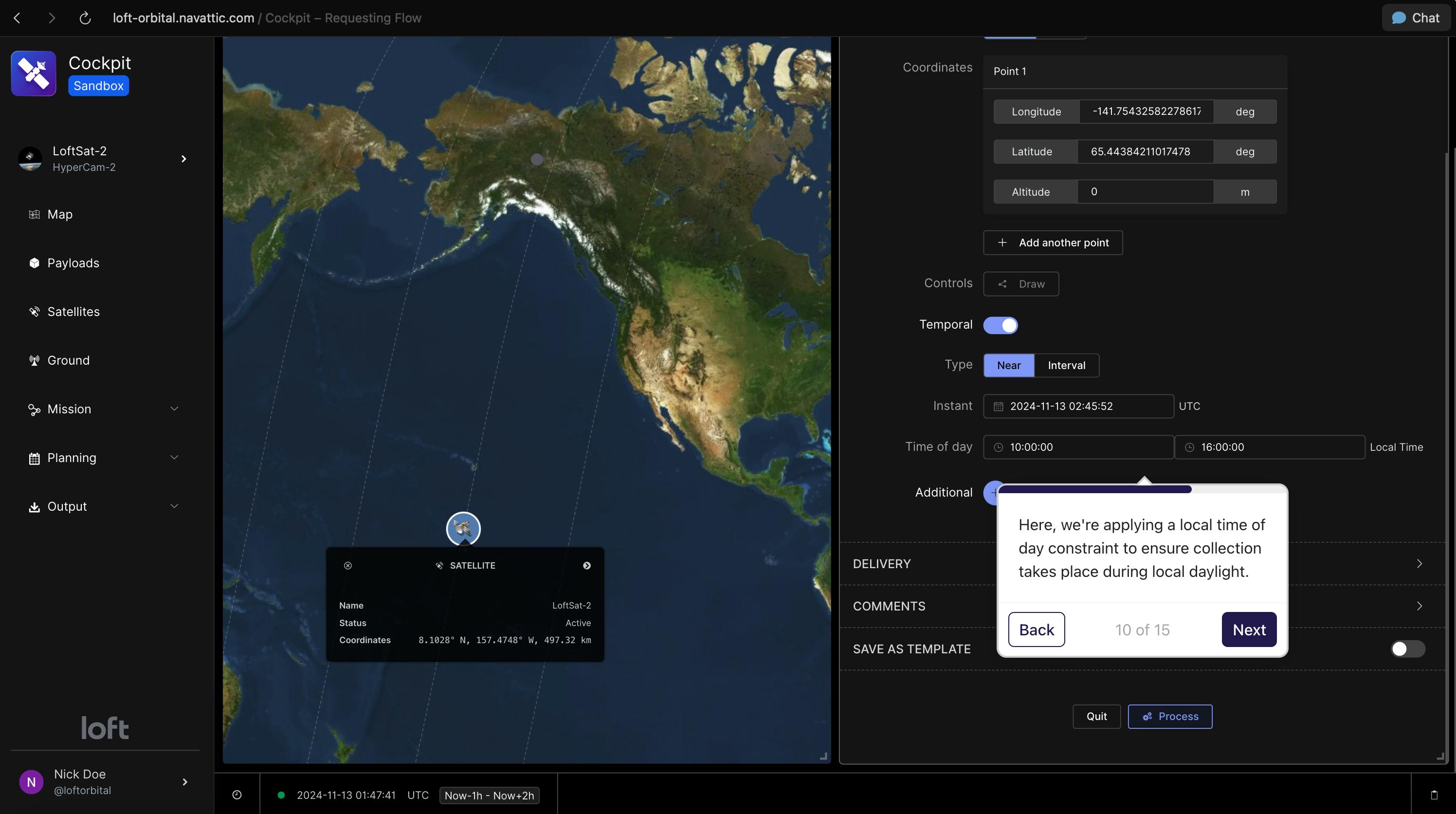Reload the page with refresh icon
The width and height of the screenshot is (1456, 814).
click(x=85, y=18)
